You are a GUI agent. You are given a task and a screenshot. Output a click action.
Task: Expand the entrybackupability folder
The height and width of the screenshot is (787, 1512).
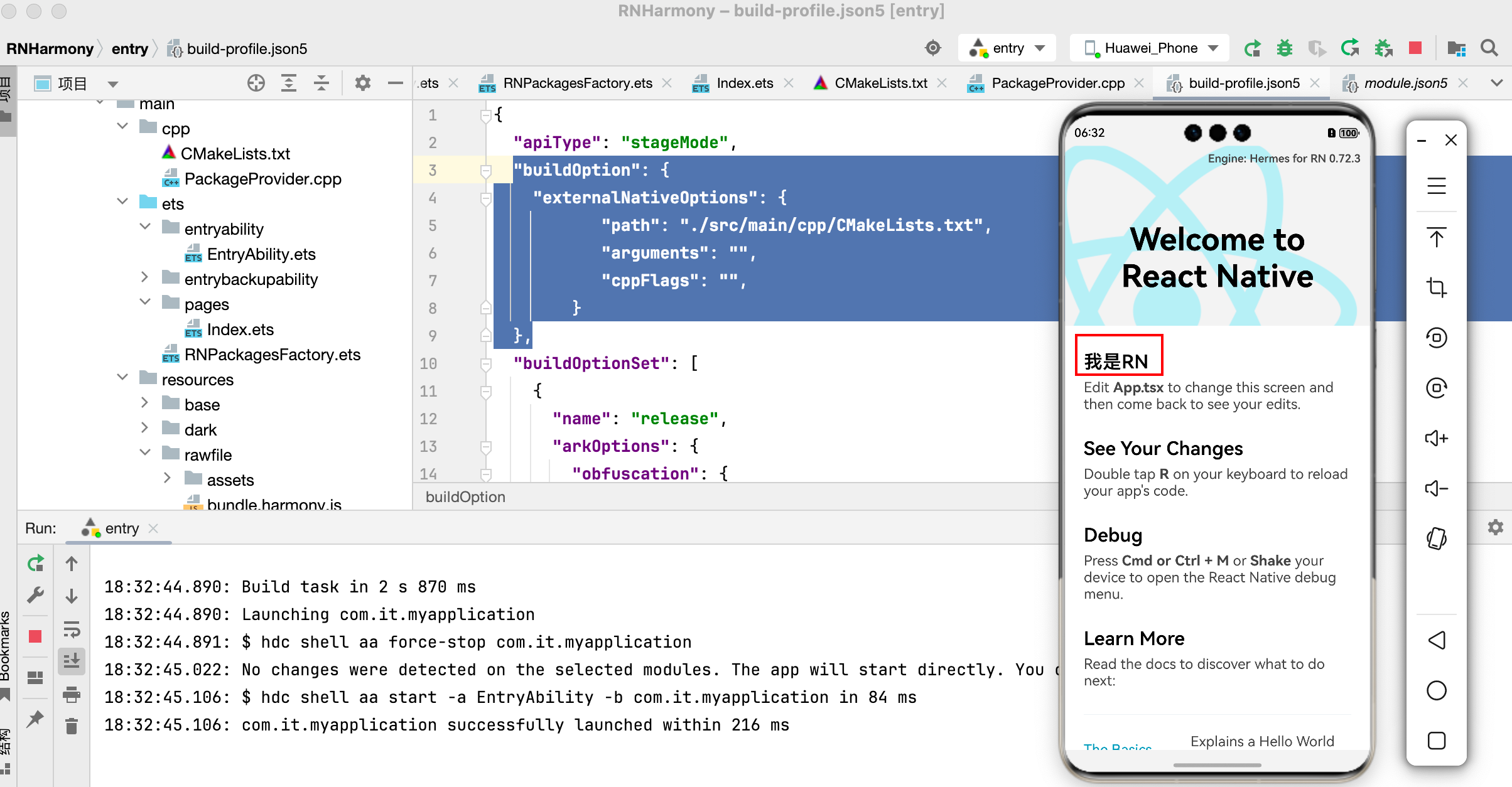coord(145,277)
